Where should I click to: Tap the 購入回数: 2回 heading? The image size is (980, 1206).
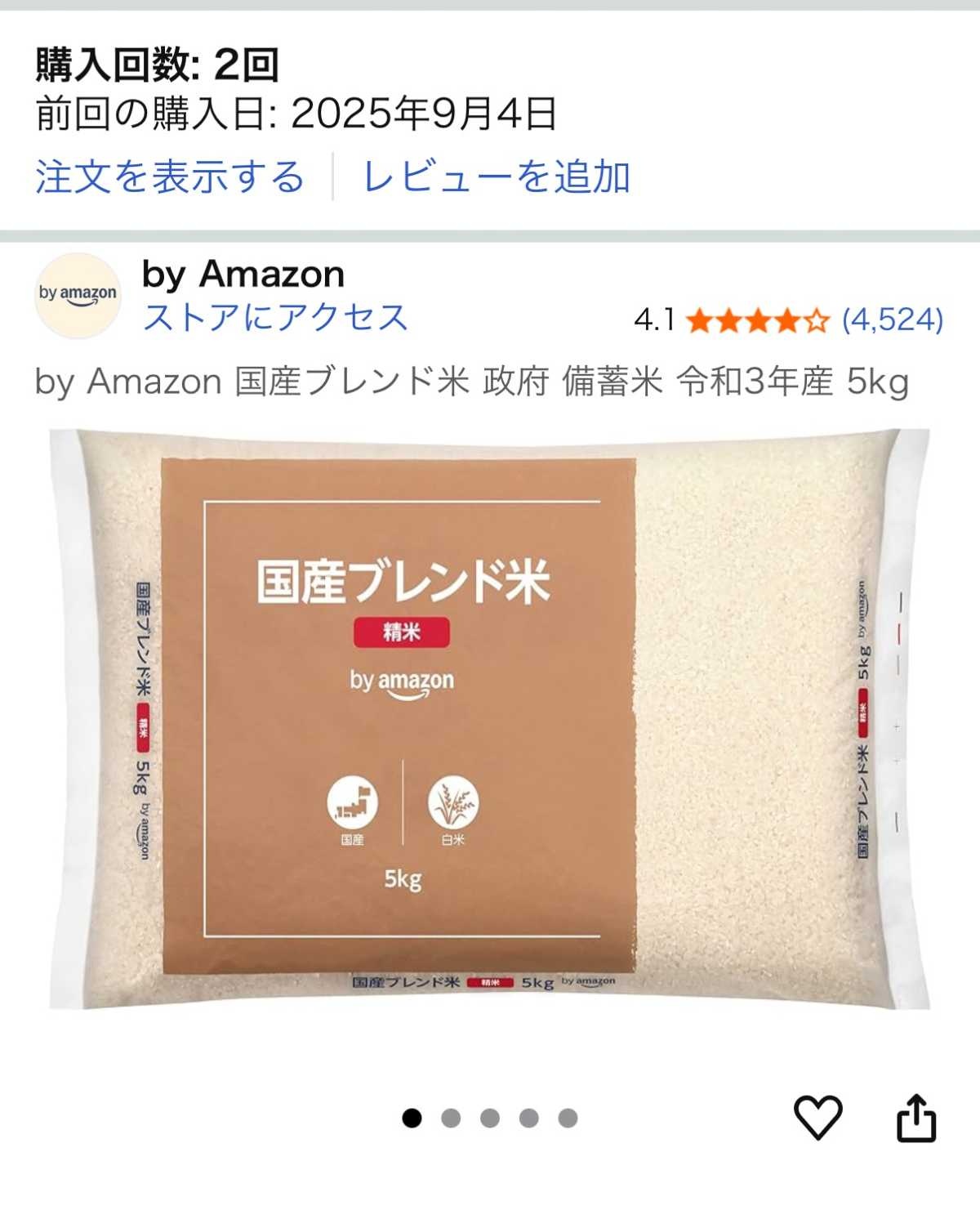tap(158, 65)
